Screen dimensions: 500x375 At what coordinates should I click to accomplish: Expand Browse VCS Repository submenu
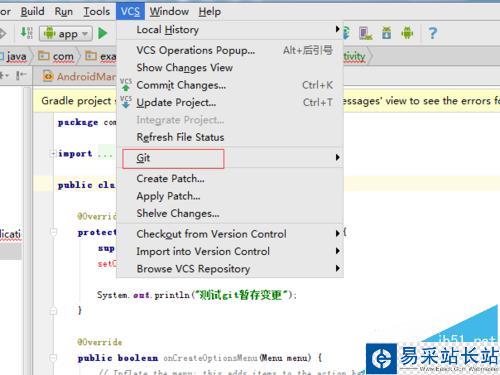pos(230,269)
